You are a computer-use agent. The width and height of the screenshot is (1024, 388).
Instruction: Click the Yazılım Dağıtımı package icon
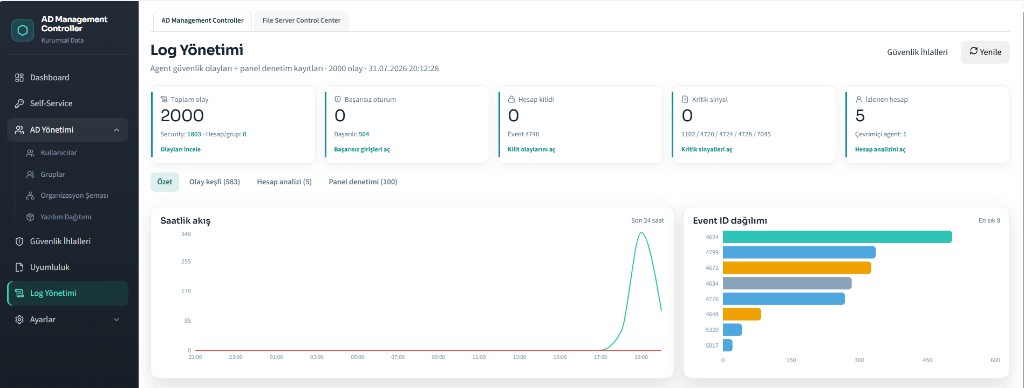(x=30, y=216)
